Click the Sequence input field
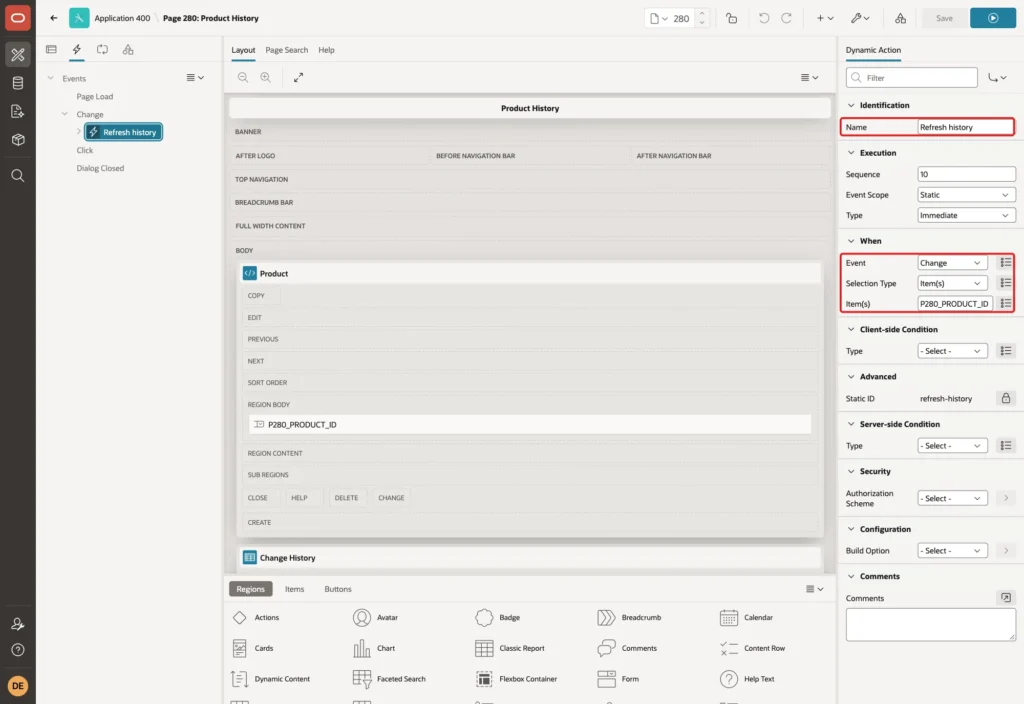The image size is (1024, 704). (966, 174)
